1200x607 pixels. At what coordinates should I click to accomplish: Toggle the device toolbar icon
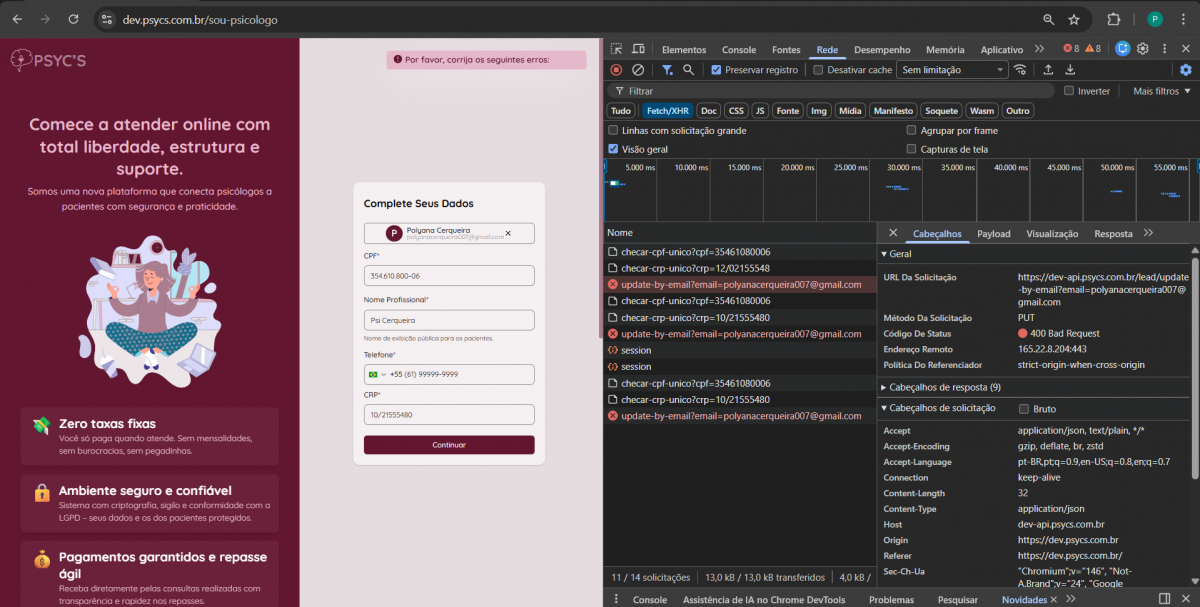pos(637,49)
